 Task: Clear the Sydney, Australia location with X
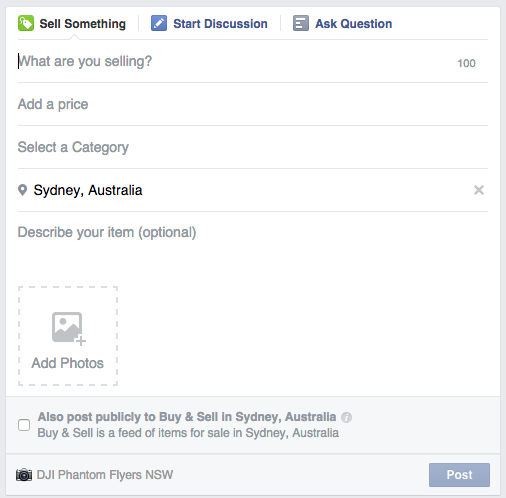479,190
